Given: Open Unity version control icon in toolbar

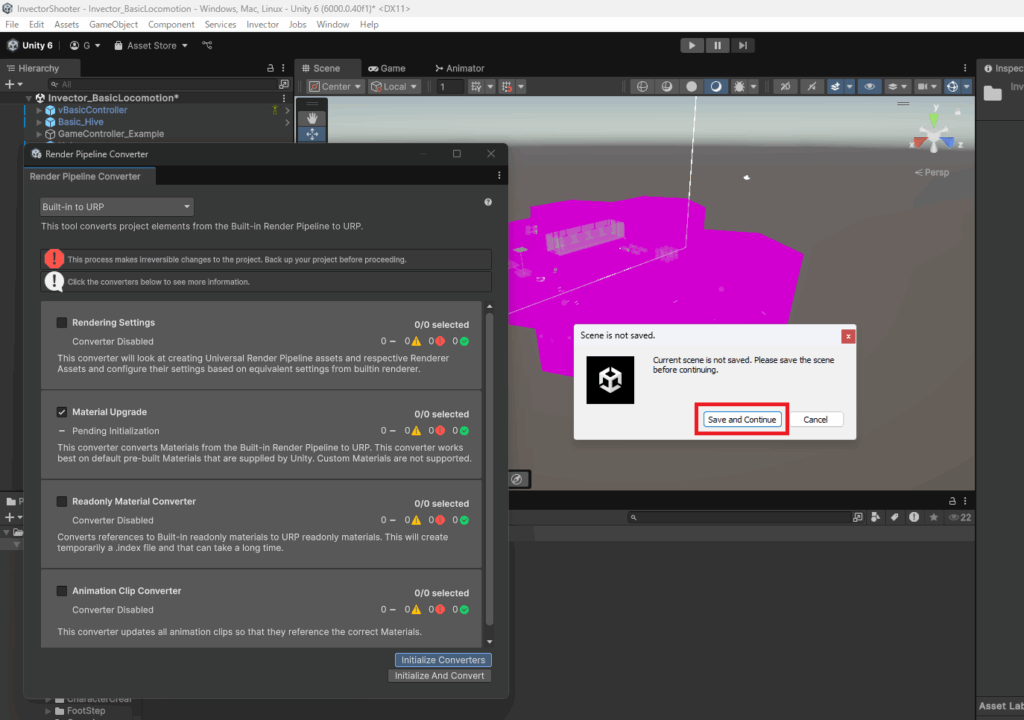Looking at the screenshot, I should (207, 45).
